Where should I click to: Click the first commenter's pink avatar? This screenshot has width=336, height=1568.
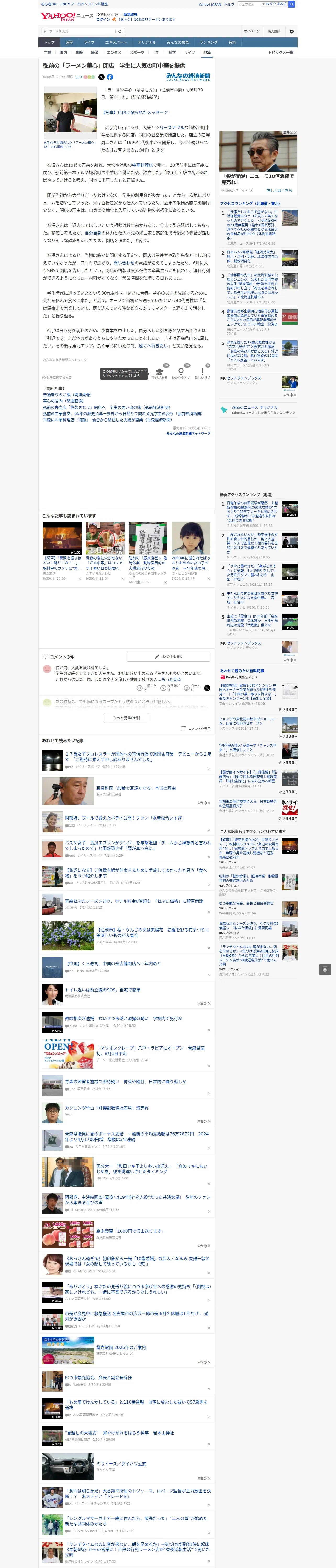pyautogui.click(x=47, y=669)
